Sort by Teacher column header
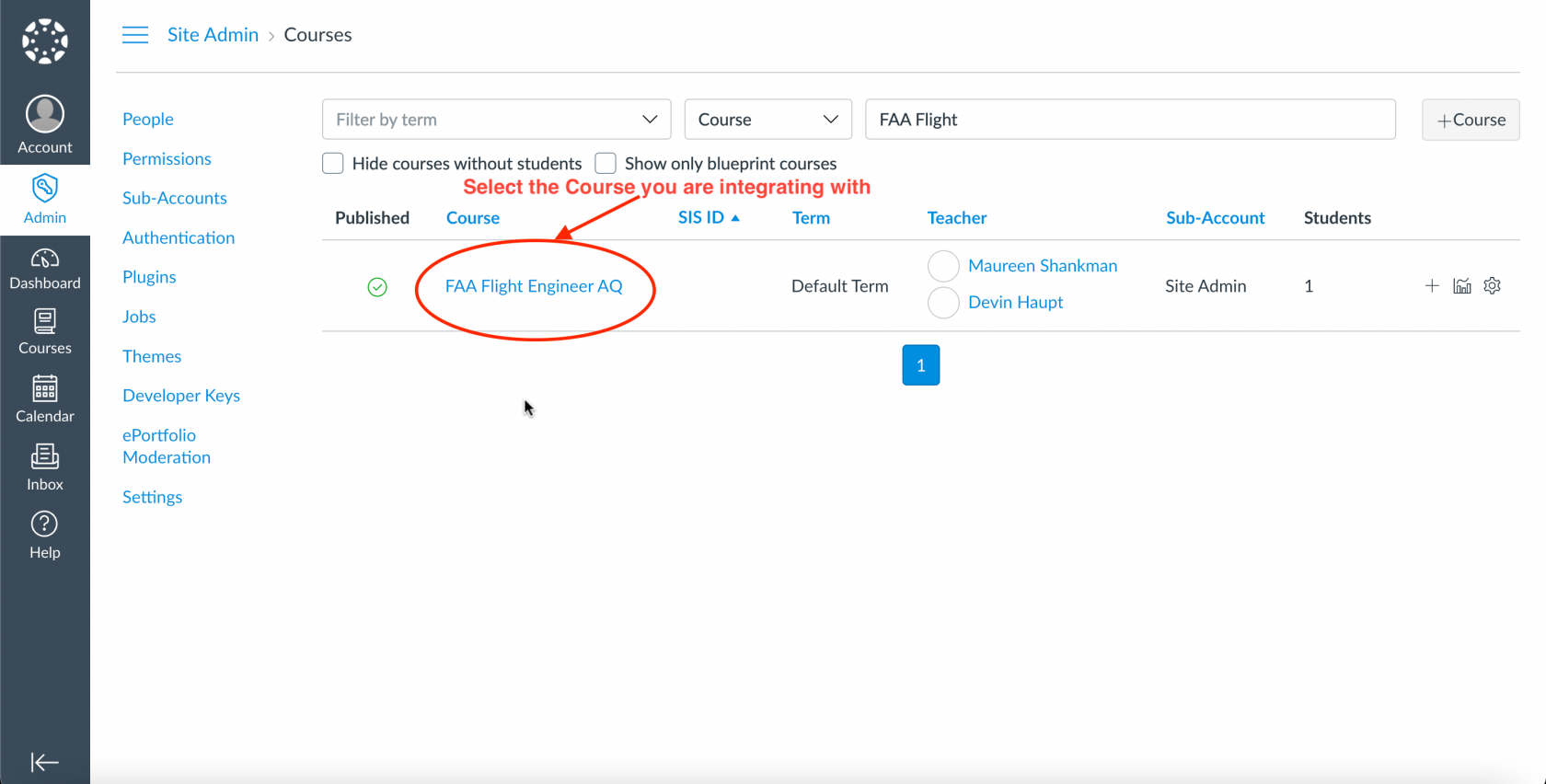 coord(957,218)
